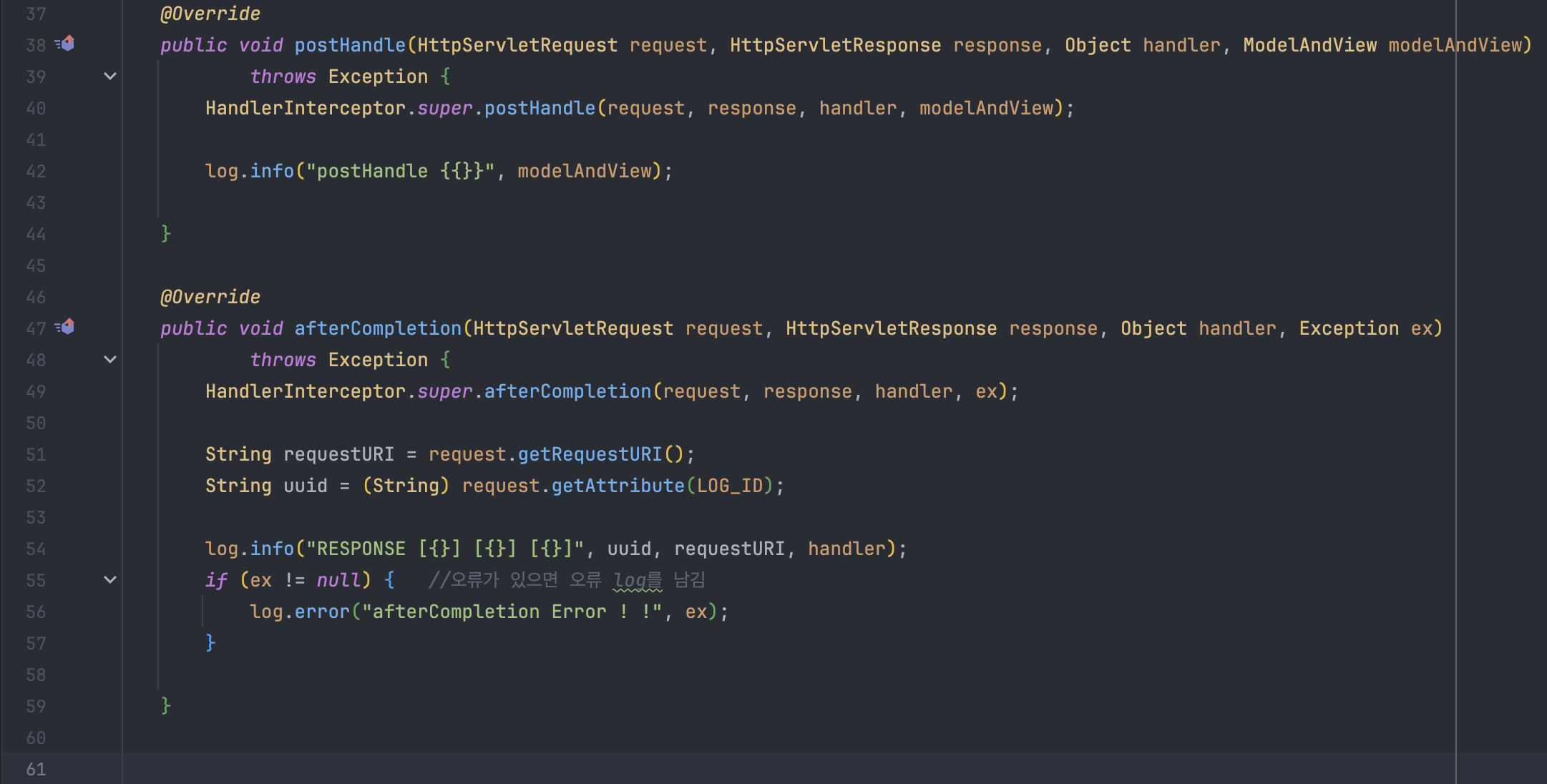The height and width of the screenshot is (784, 1547).
Task: Click the first @Override annotation above postHandle
Action: [210, 14]
